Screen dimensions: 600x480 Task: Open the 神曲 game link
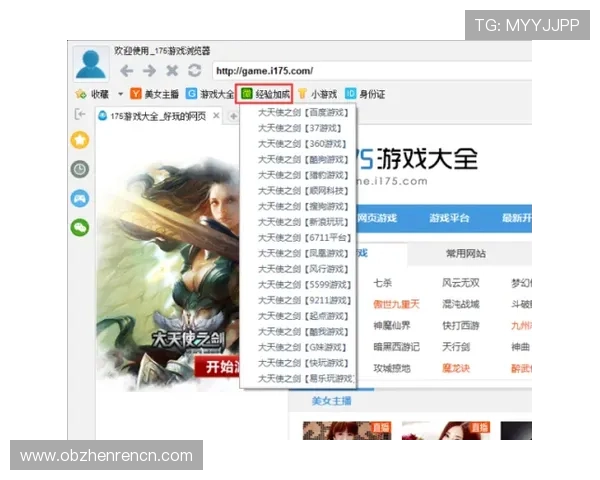(x=521, y=347)
